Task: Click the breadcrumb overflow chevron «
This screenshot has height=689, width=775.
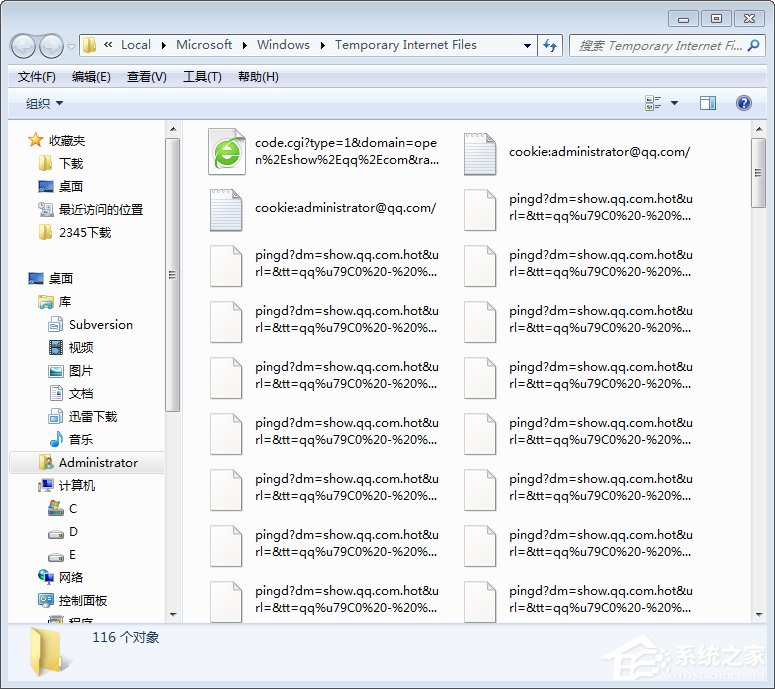Action: (108, 45)
